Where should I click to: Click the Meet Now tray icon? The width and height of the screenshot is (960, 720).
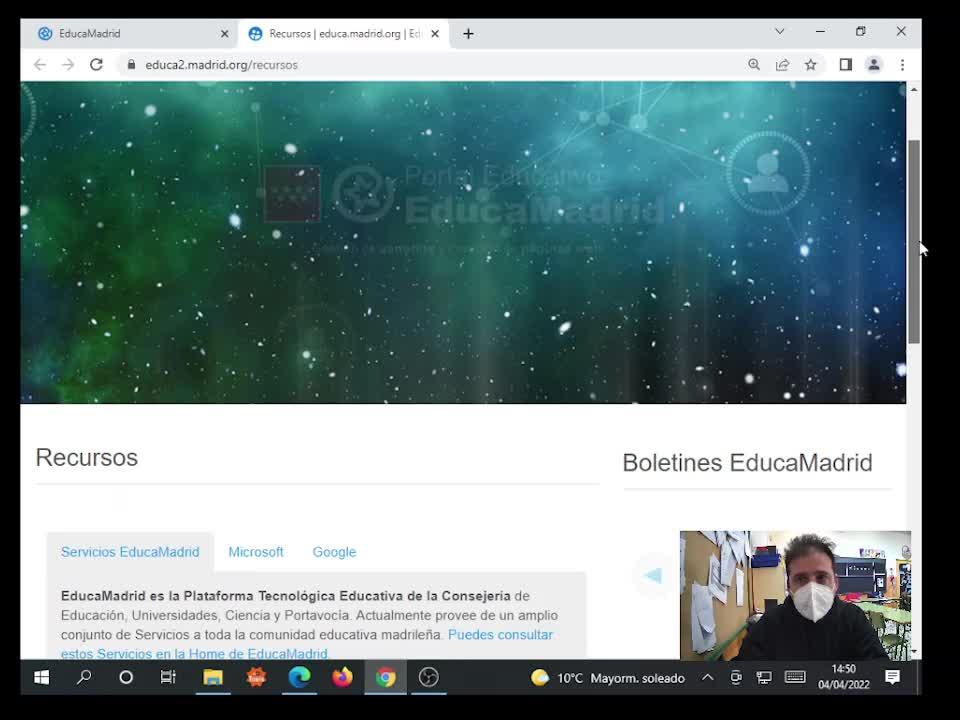[x=735, y=677]
